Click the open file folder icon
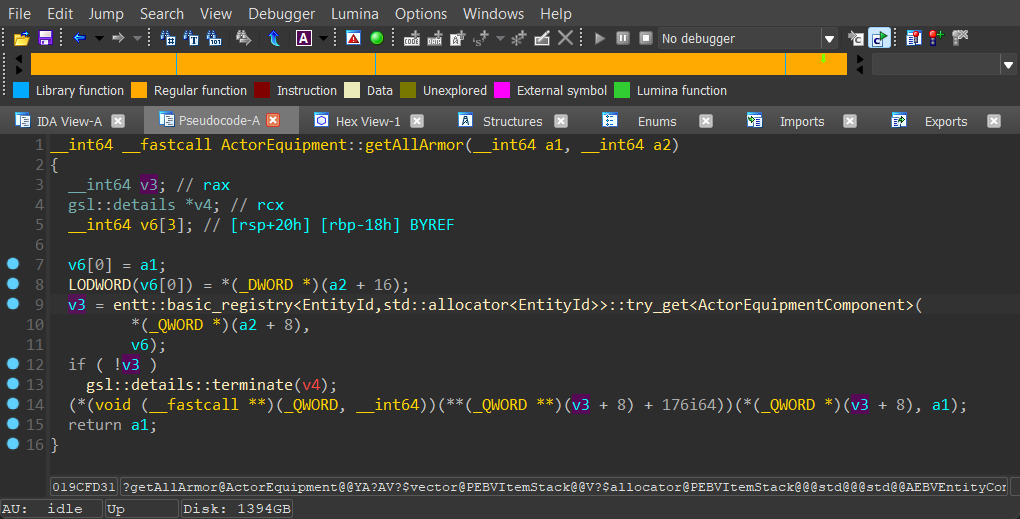Image resolution: width=1020 pixels, height=519 pixels. [21, 38]
